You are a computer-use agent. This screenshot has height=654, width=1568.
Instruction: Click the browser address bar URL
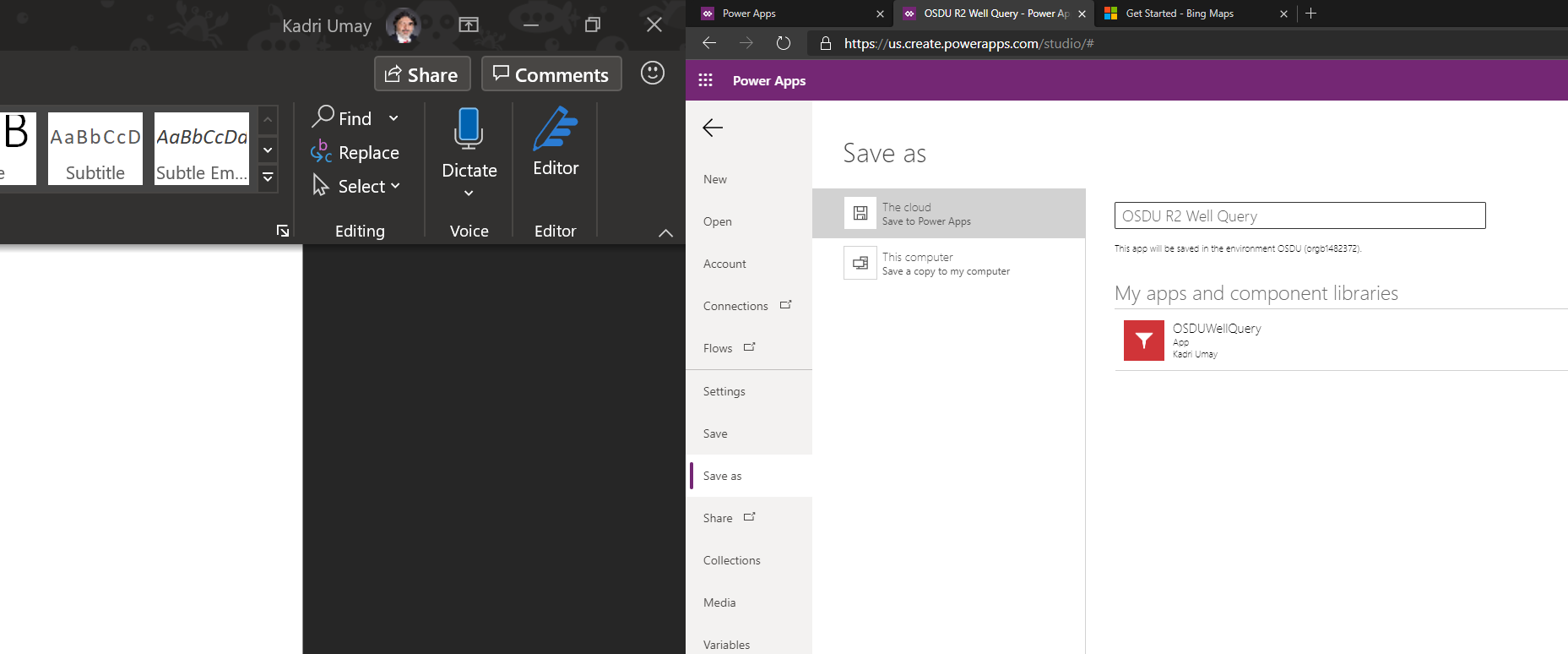point(968,43)
